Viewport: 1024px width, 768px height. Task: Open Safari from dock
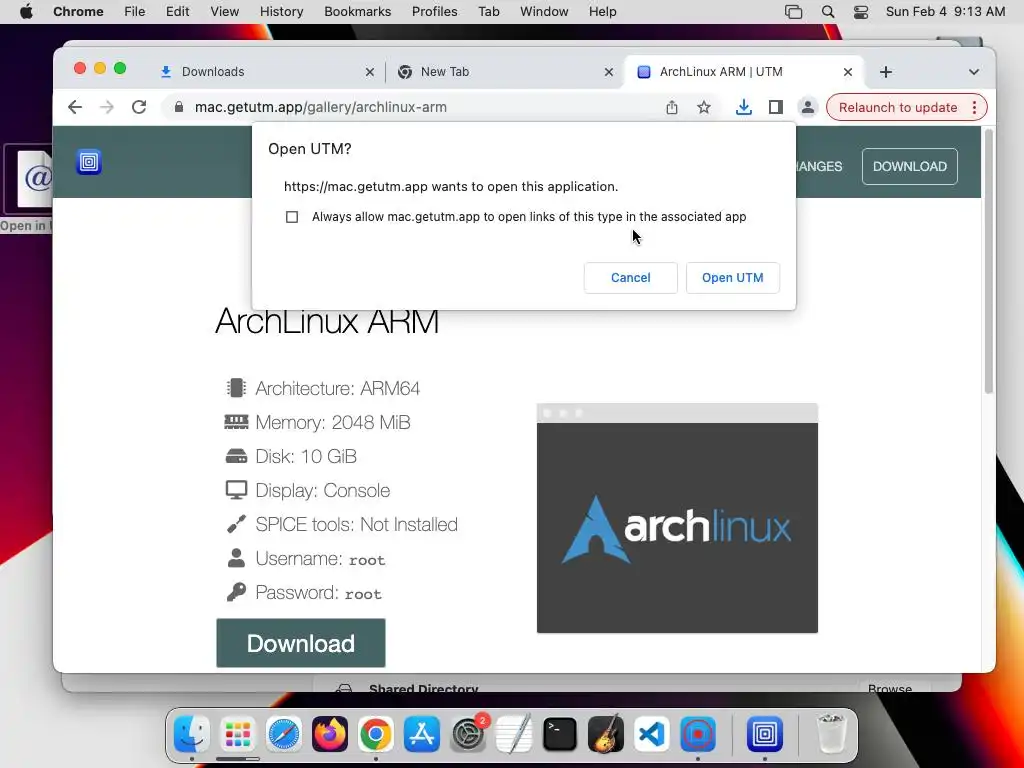coord(283,734)
